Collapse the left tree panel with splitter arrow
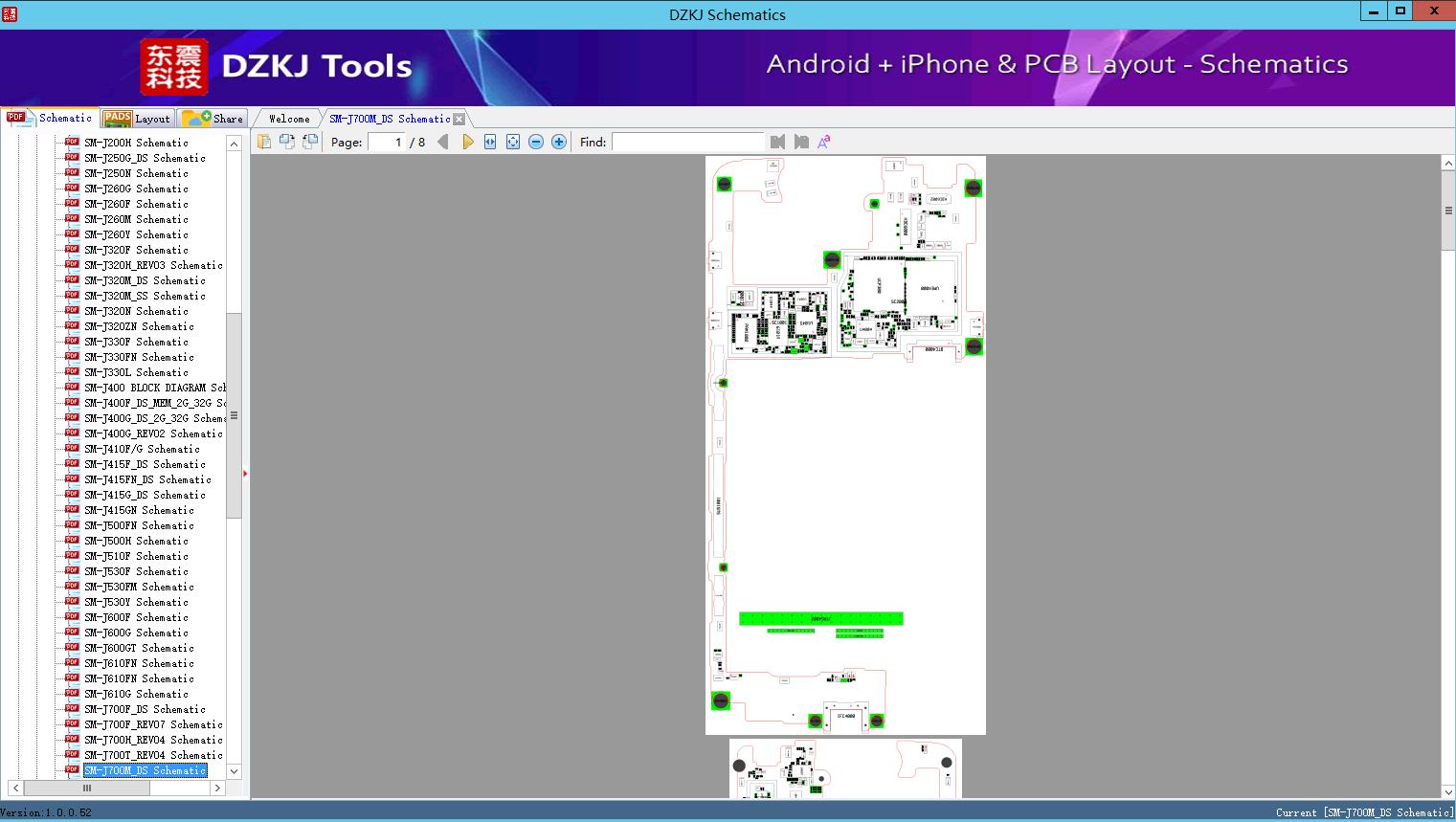The width and height of the screenshot is (1456, 822). click(x=245, y=473)
